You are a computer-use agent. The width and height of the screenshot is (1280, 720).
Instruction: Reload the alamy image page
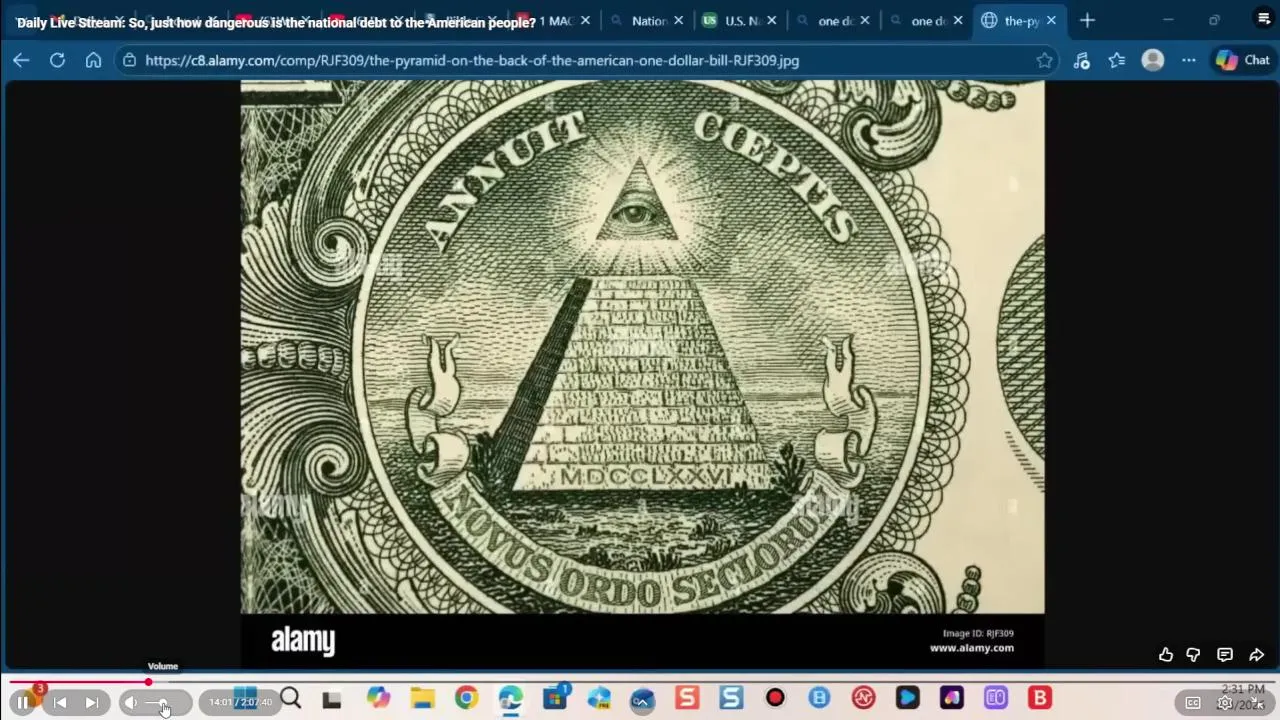(x=57, y=60)
